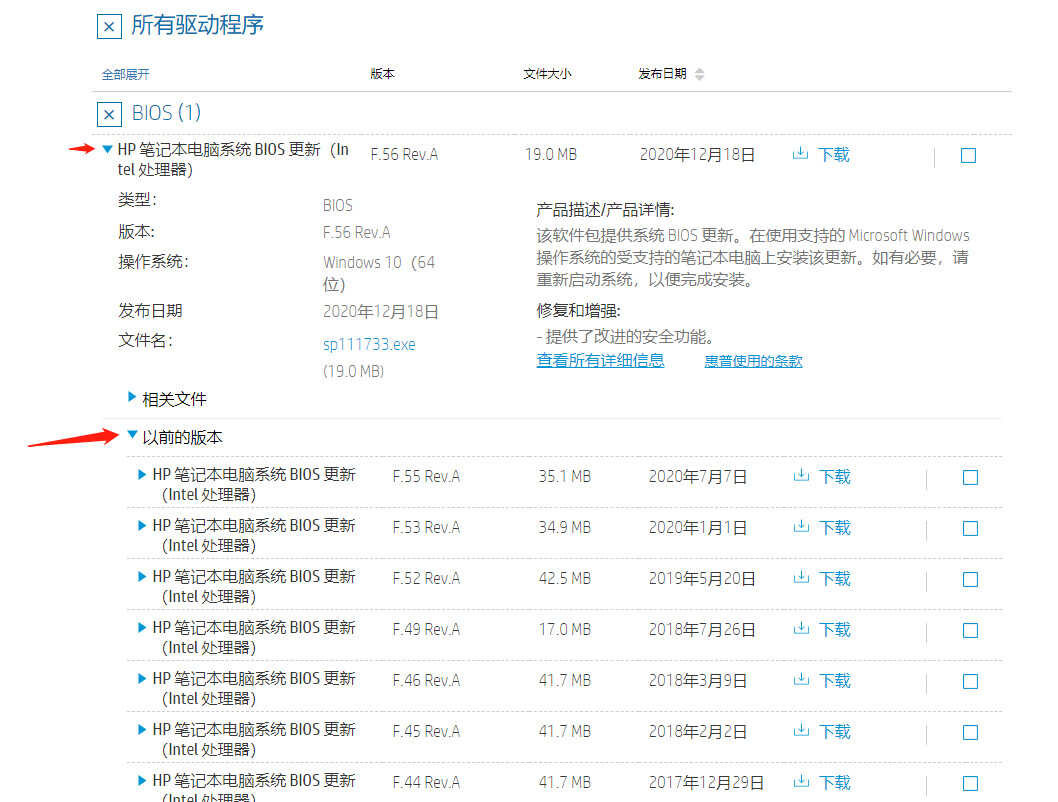Select the 2020年1月1日 date cell
Screen dimensions: 1058x802
click(x=698, y=527)
